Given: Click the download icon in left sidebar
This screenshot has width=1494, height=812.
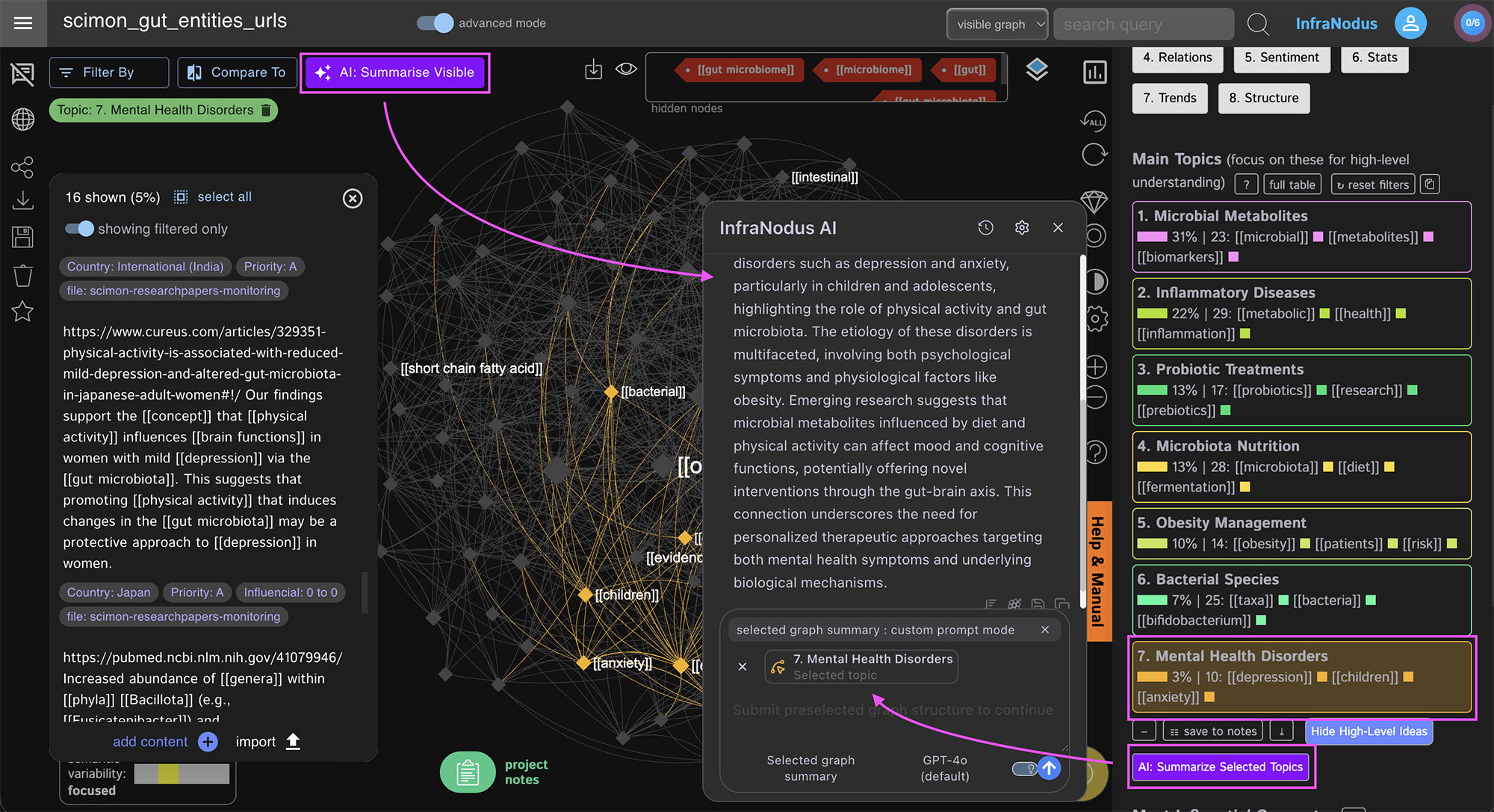Looking at the screenshot, I should [x=22, y=200].
